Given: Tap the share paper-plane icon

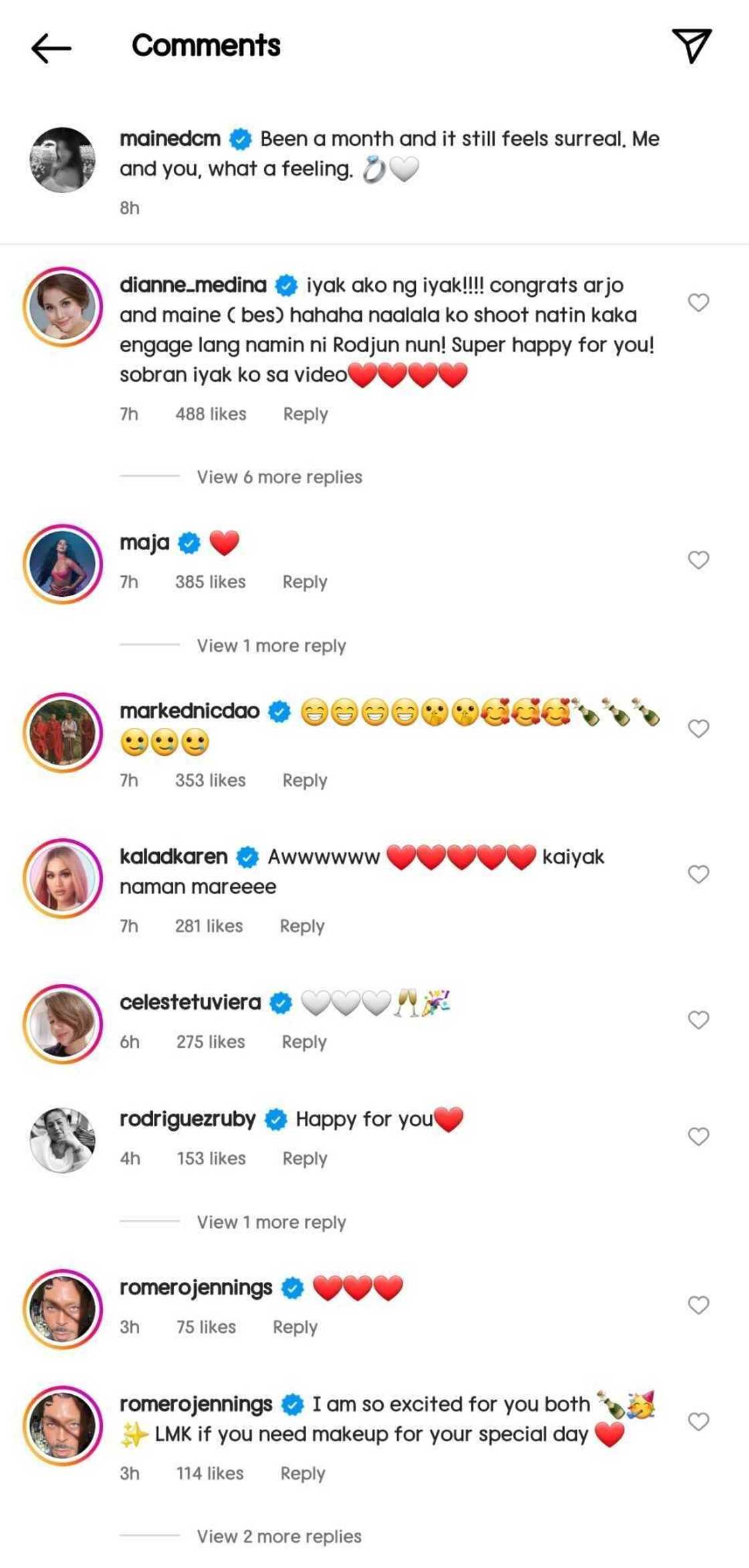Looking at the screenshot, I should [x=691, y=45].
